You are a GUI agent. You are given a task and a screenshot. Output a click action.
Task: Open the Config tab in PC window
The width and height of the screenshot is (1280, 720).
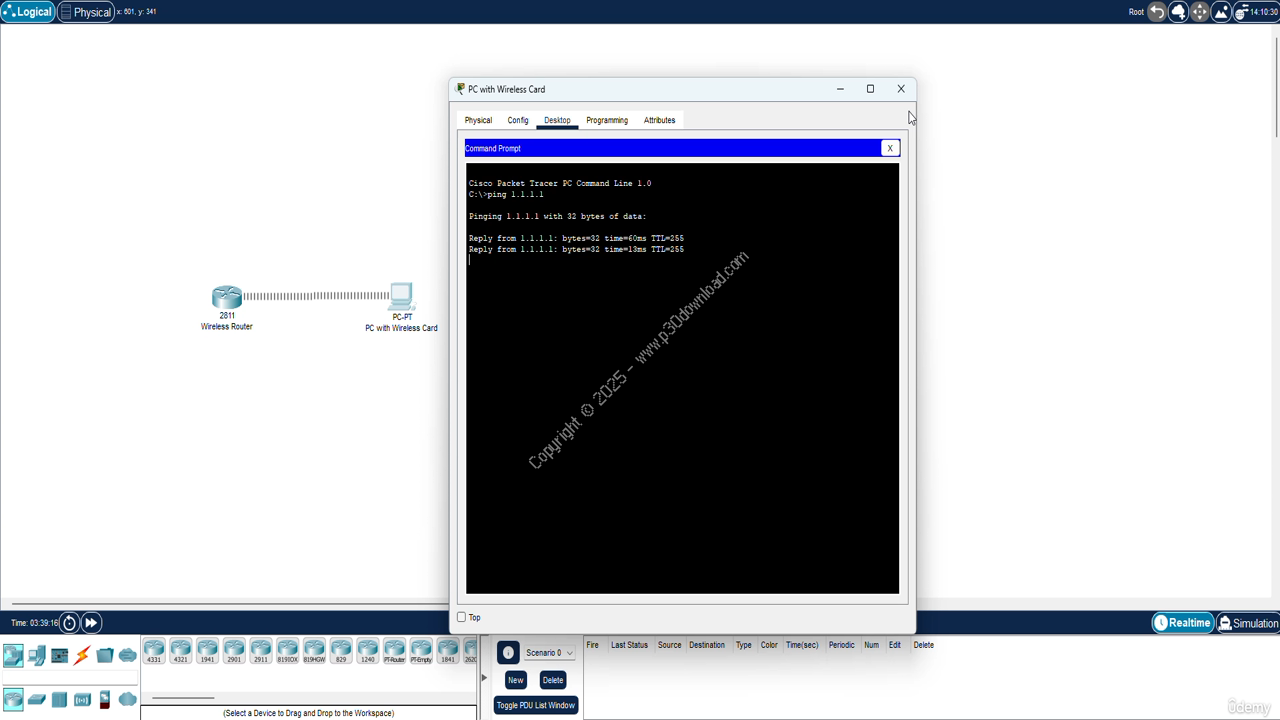click(518, 120)
